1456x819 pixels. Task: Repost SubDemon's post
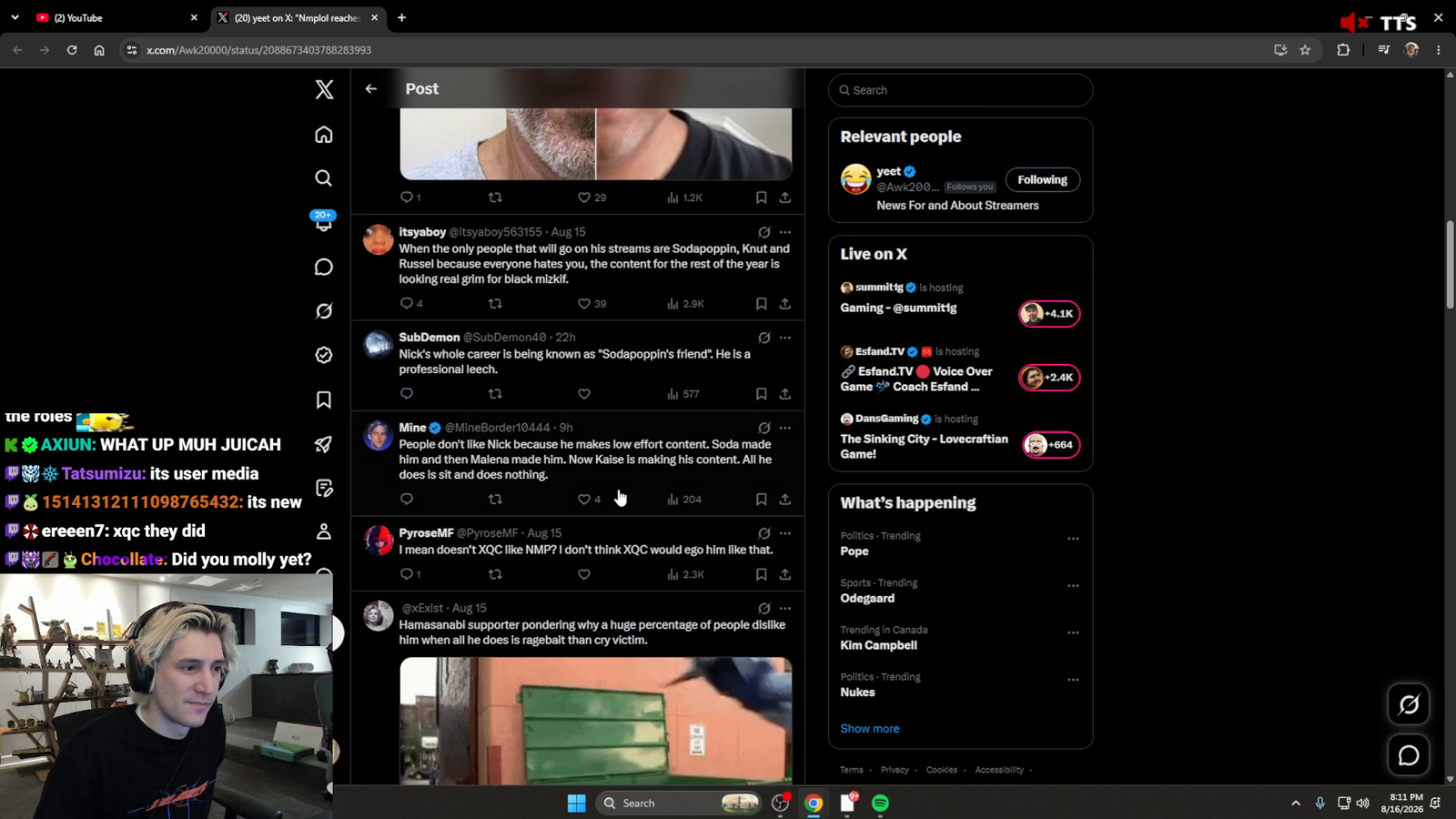[x=495, y=393]
